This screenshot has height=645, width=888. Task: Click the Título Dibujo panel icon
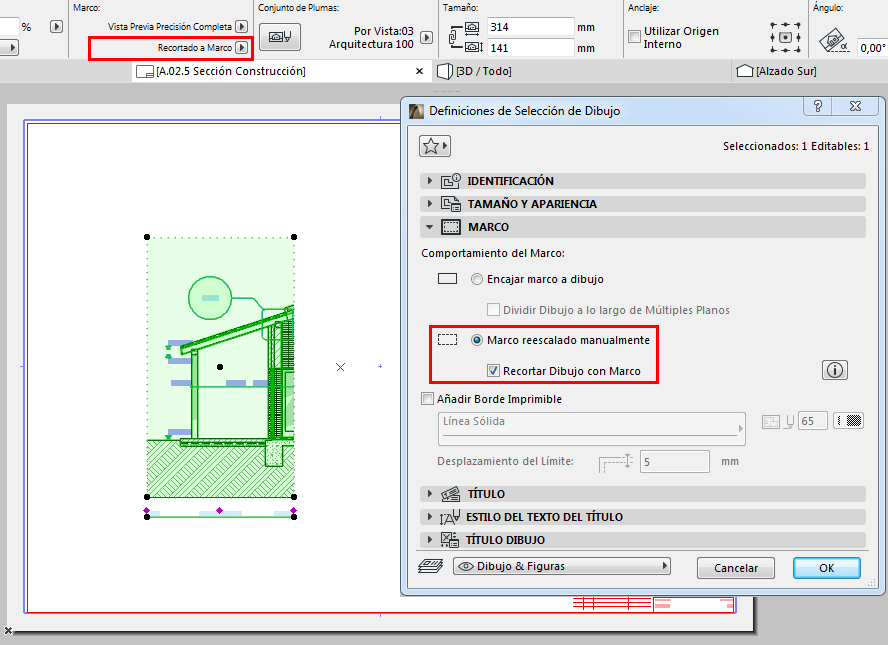pyautogui.click(x=450, y=540)
